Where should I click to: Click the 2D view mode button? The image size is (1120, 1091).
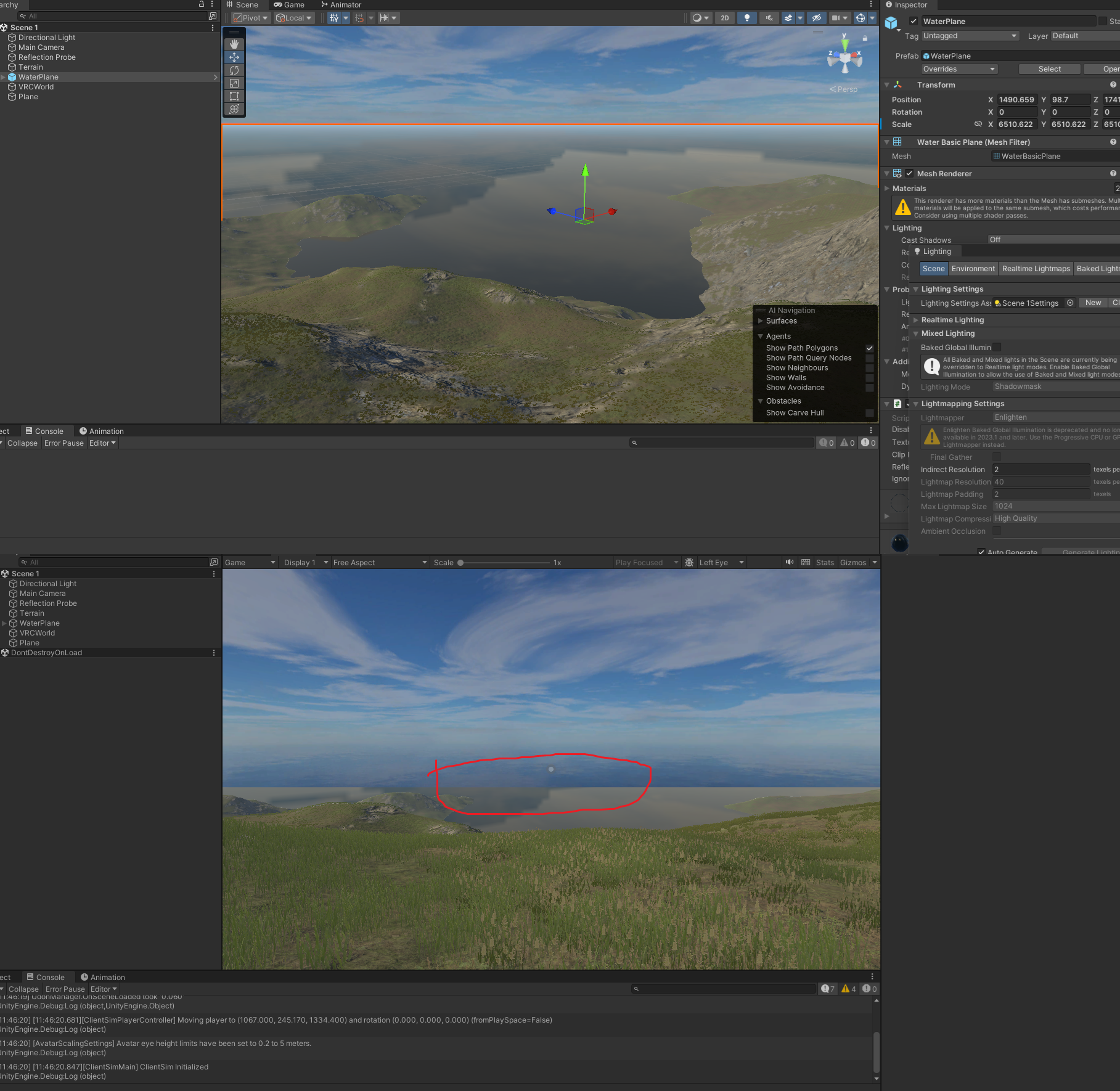pos(725,18)
